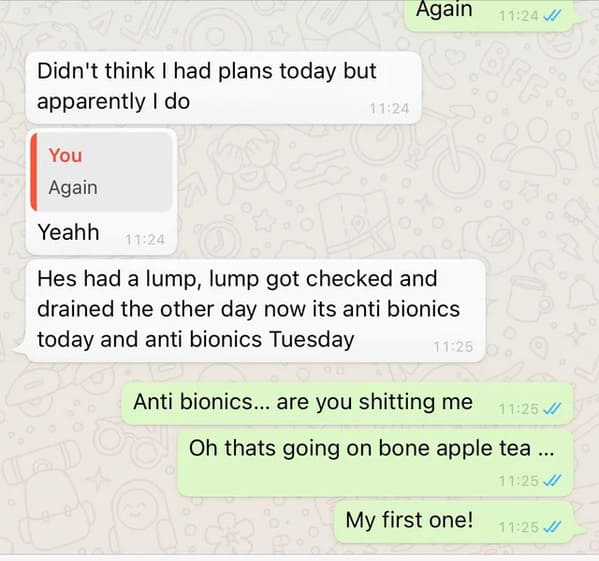Click 11:25 timestamp on lump message
599x561 pixels.
pos(453,347)
